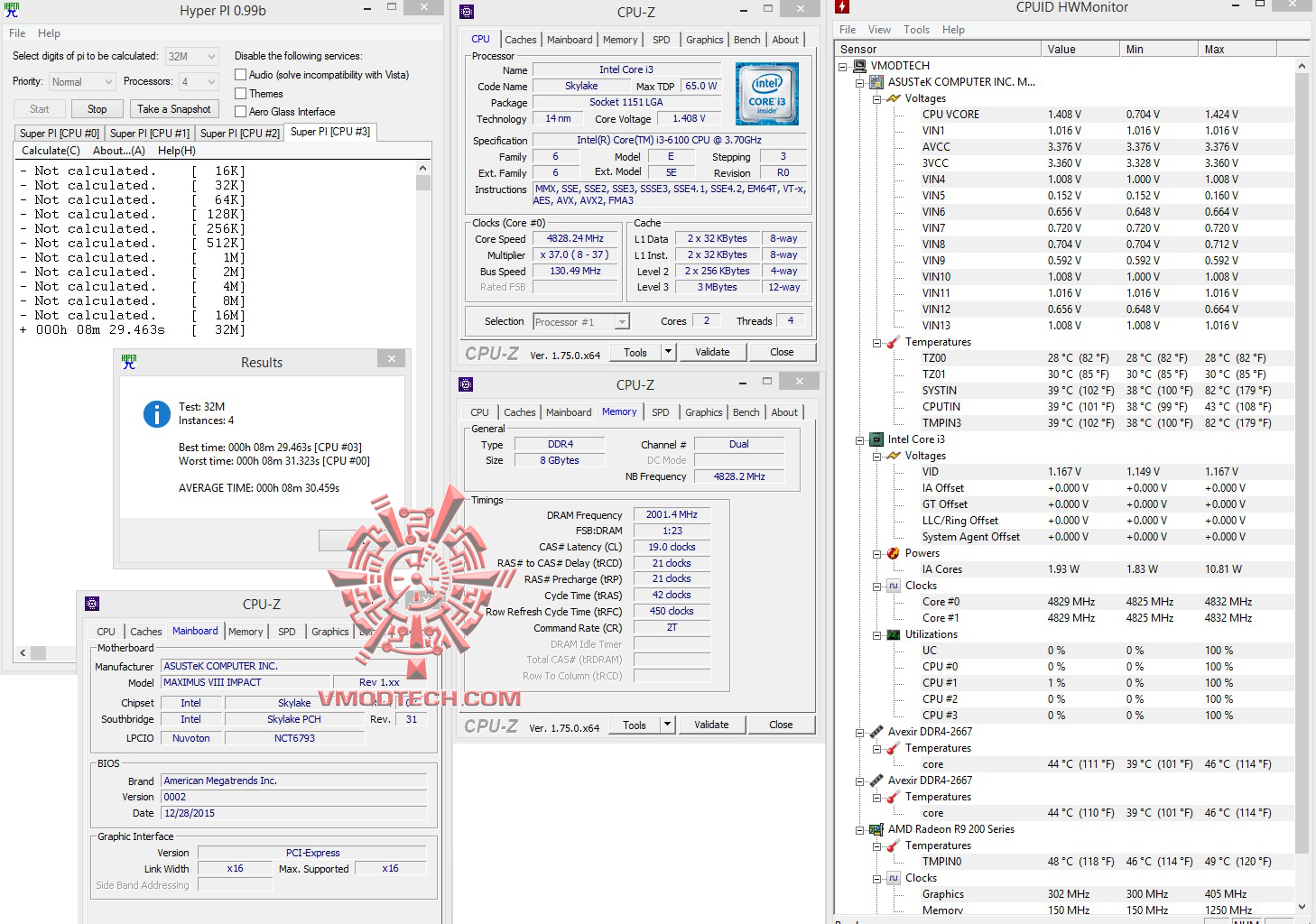1316x924 pixels.
Task: Click the ASUSTeK motherboard icon in sensor tree
Action: click(x=876, y=82)
